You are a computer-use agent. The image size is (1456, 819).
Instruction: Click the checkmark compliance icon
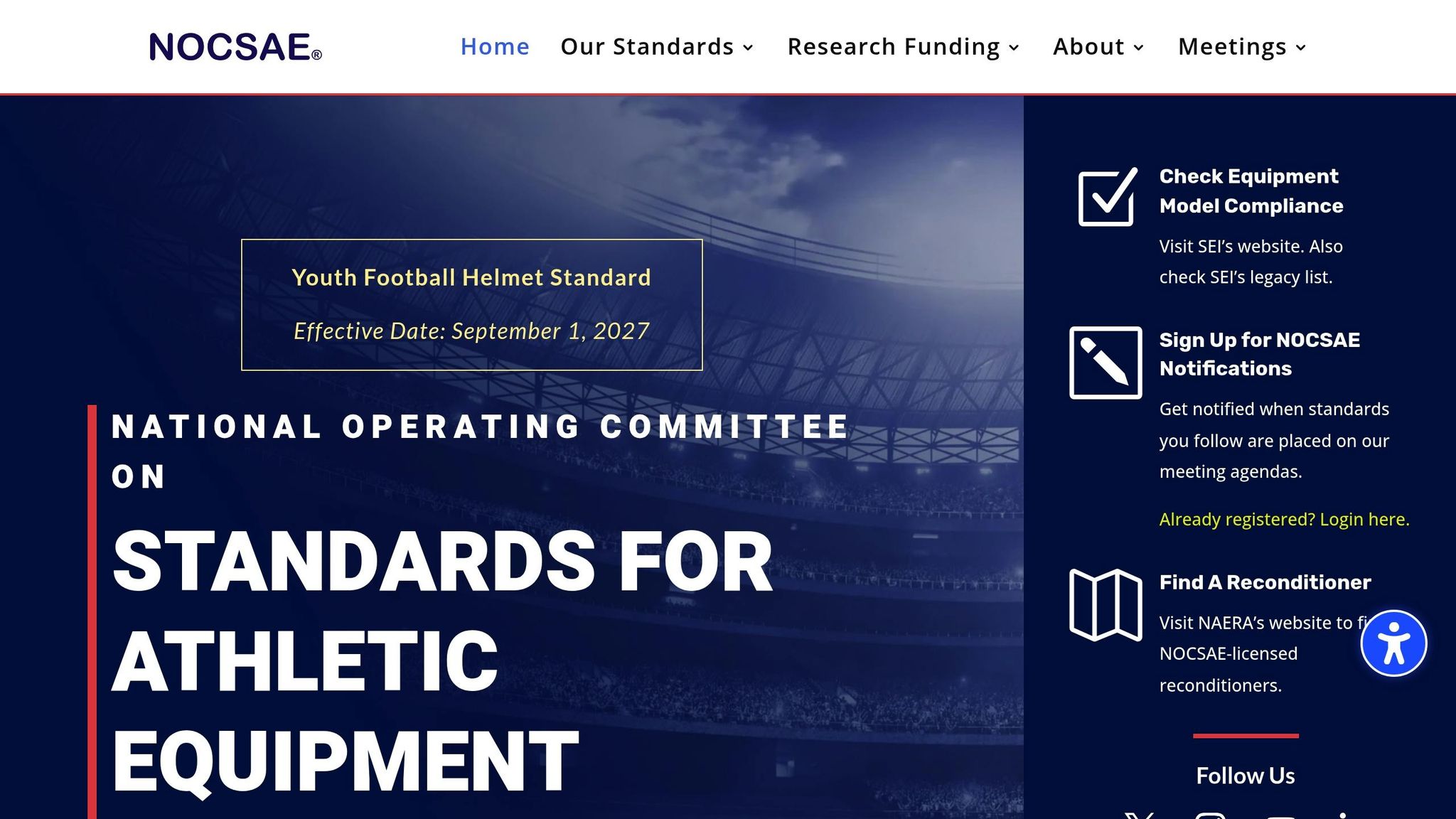click(x=1107, y=197)
